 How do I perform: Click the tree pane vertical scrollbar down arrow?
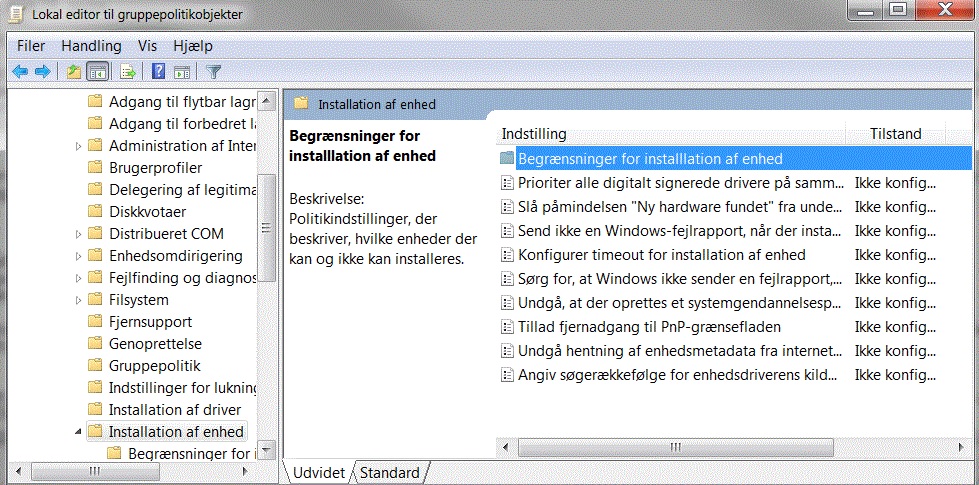(266, 450)
